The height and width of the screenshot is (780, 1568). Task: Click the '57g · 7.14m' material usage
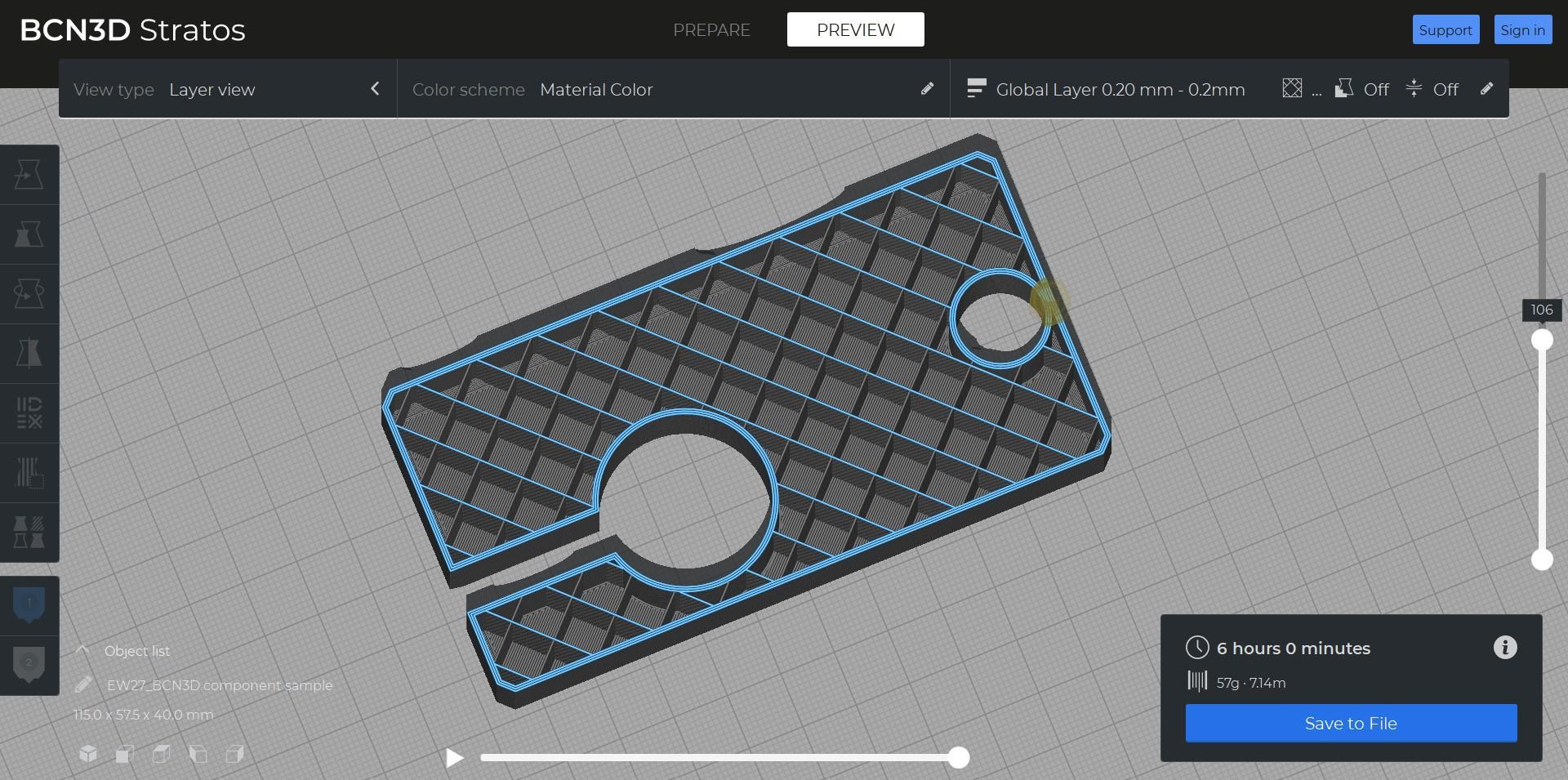click(1251, 683)
